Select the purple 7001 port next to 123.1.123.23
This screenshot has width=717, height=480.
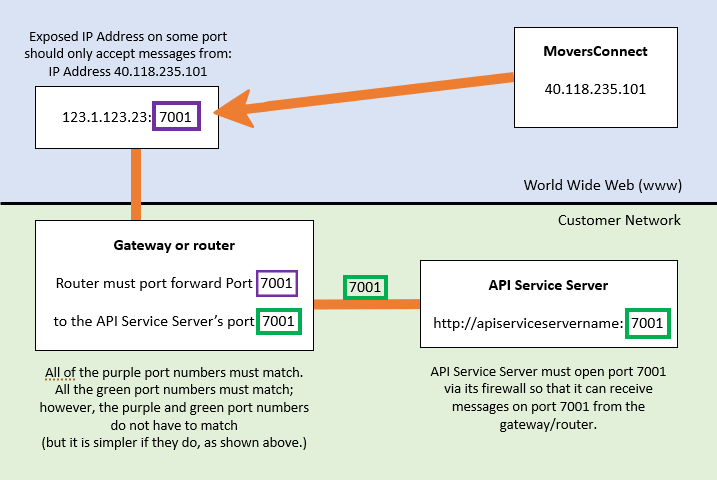point(177,117)
